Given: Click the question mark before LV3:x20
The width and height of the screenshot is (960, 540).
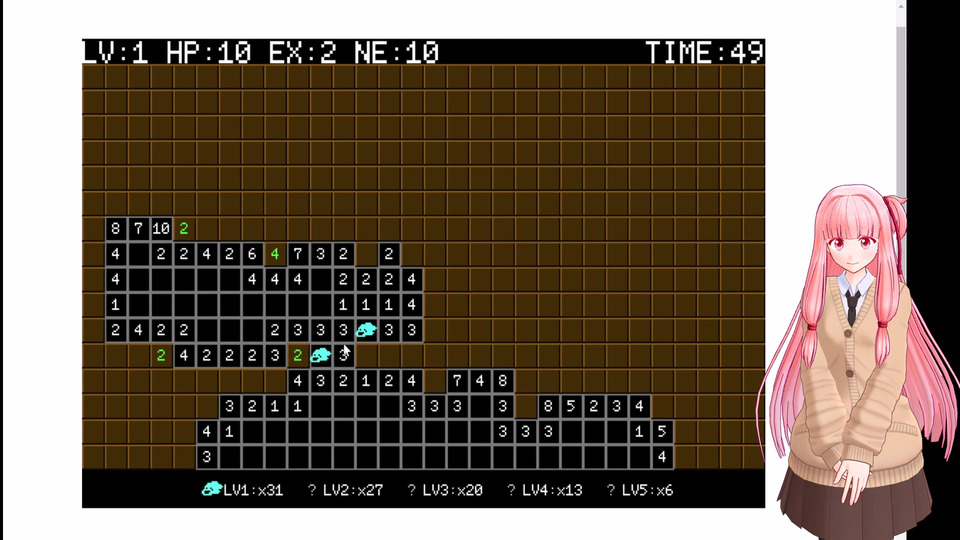Looking at the screenshot, I should (411, 490).
